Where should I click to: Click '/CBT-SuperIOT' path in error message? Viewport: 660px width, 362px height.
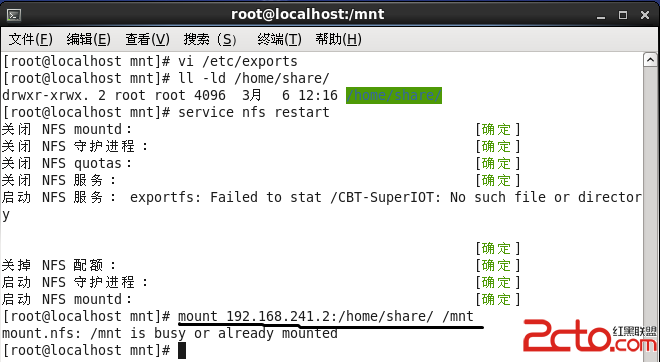[382, 197]
